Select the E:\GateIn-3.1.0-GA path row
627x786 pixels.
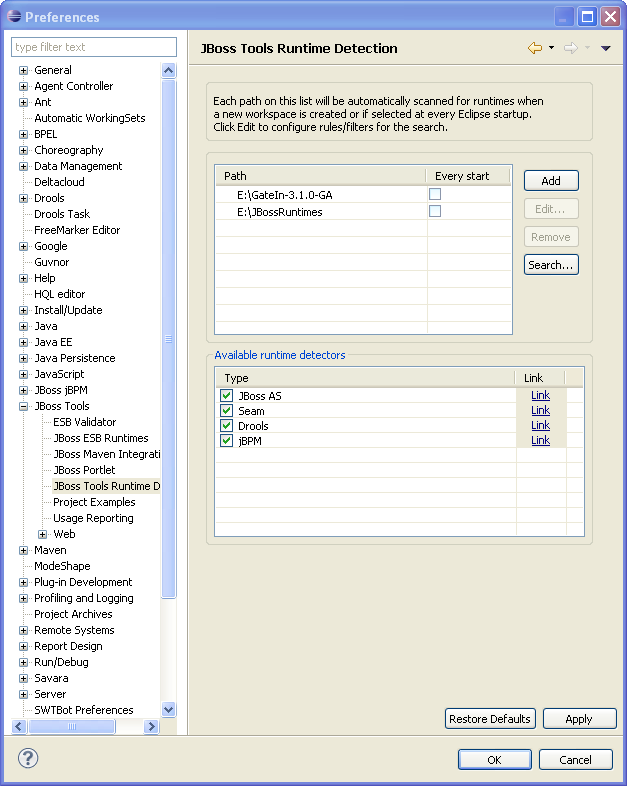pyautogui.click(x=364, y=194)
